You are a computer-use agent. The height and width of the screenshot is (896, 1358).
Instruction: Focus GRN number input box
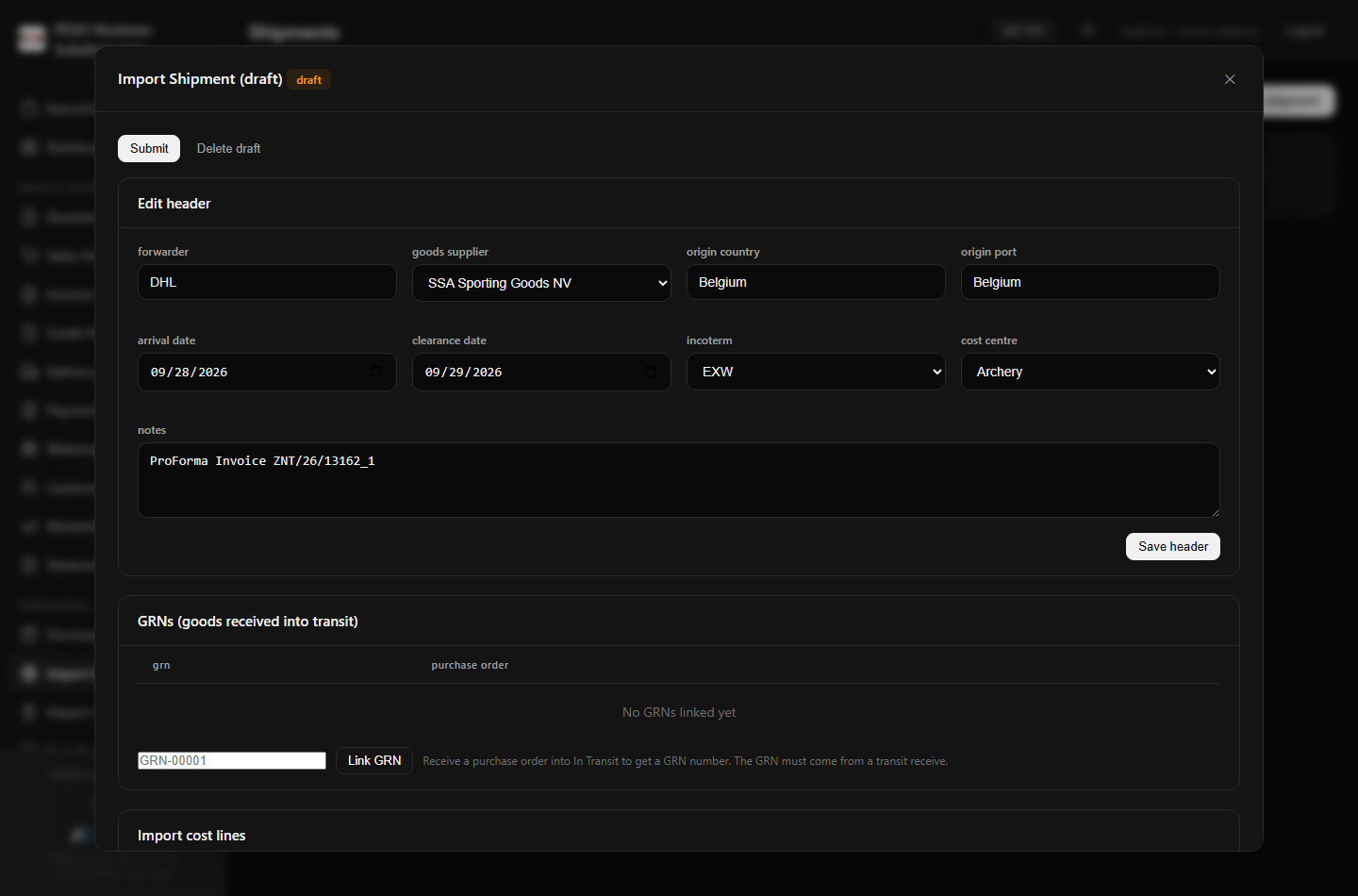pos(232,760)
